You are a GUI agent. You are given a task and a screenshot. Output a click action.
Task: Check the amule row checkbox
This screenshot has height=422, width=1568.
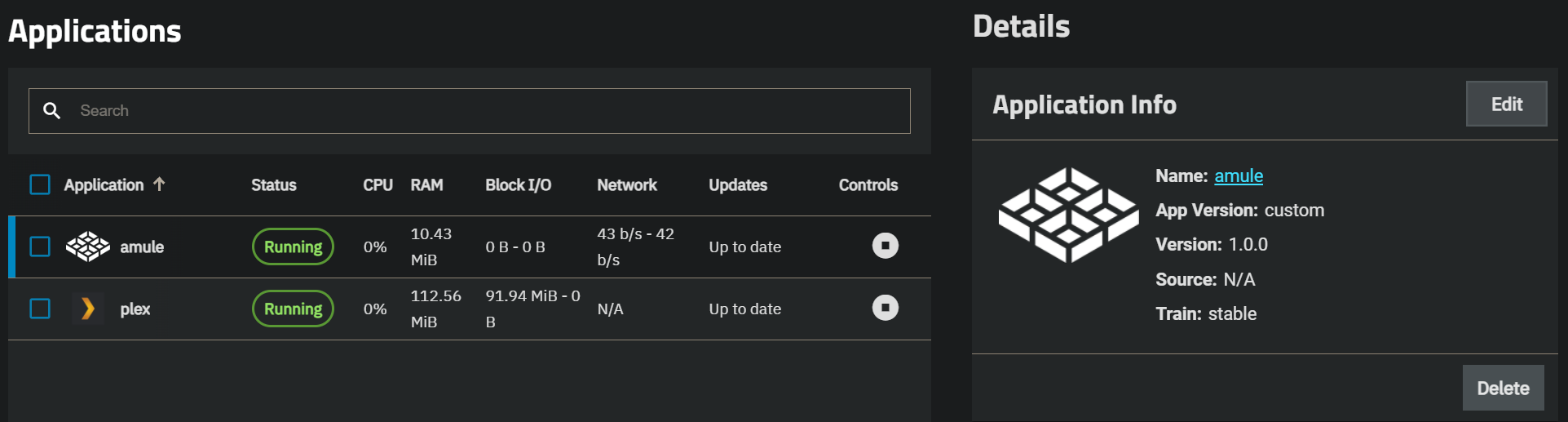coord(40,247)
